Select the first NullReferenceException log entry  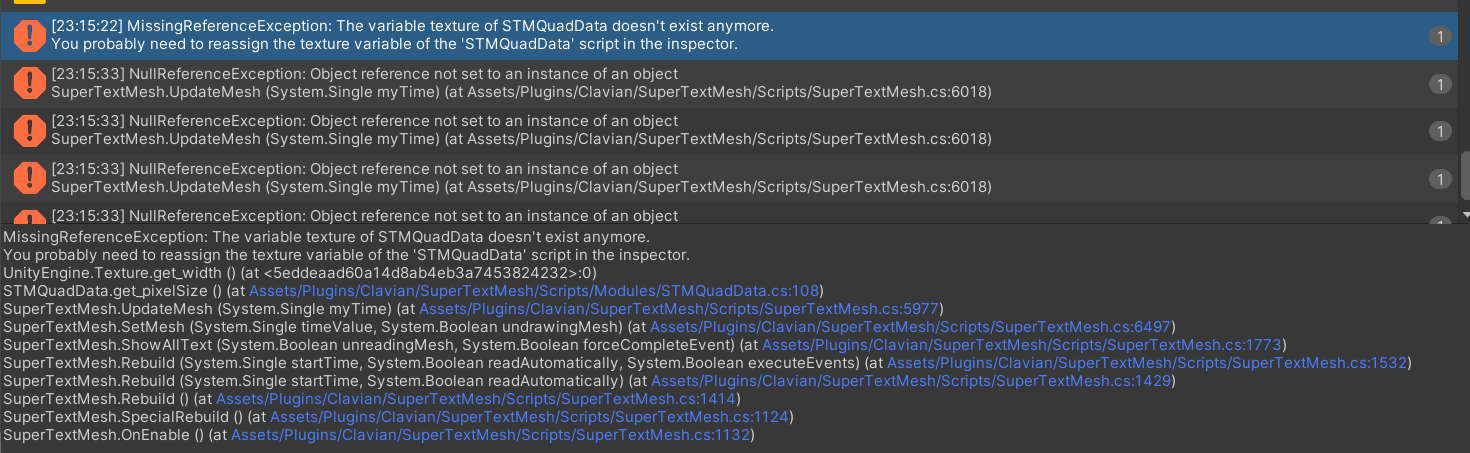click(x=729, y=84)
